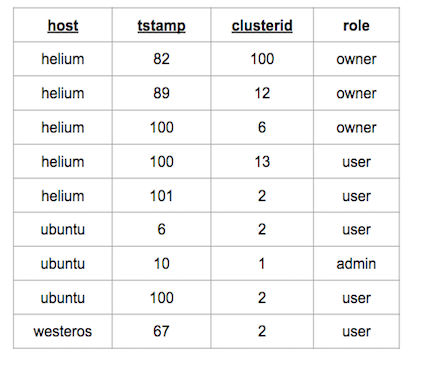Viewport: 440px width, 370px height.
Task: Select the westeros host cell
Action: 63,331
